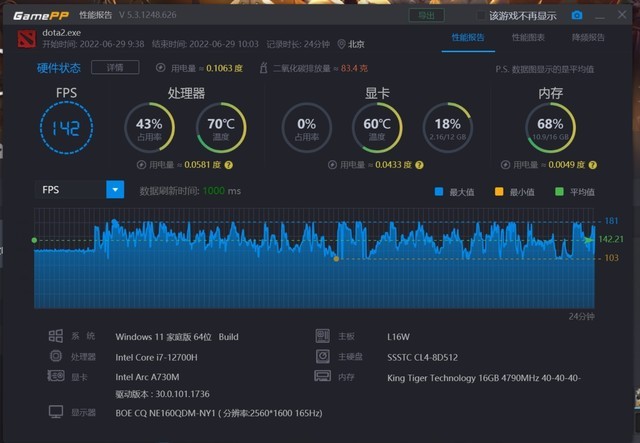
Task: Click the graphics card icon
Action: 56,376
